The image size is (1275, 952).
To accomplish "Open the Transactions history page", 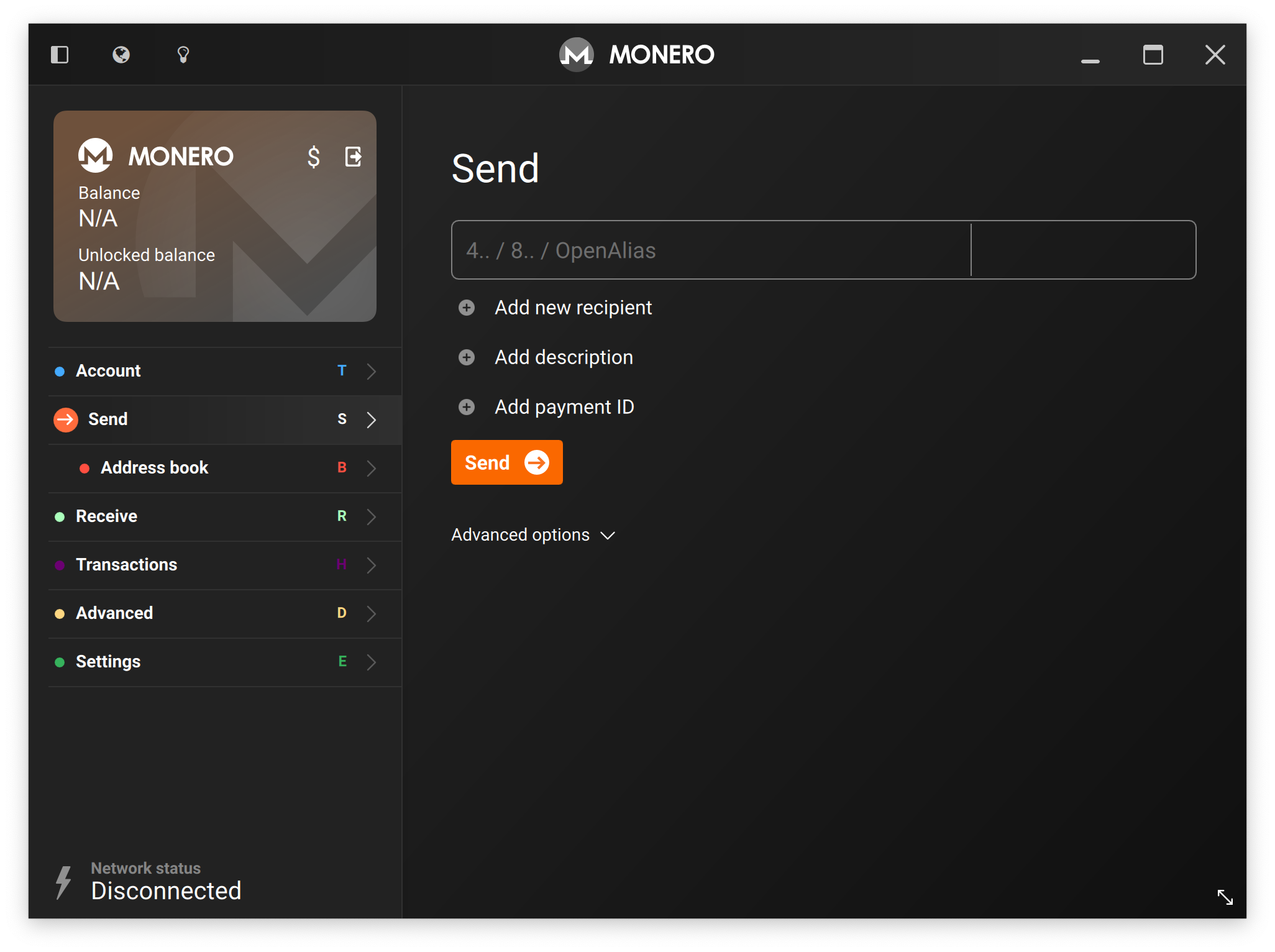I will 225,565.
